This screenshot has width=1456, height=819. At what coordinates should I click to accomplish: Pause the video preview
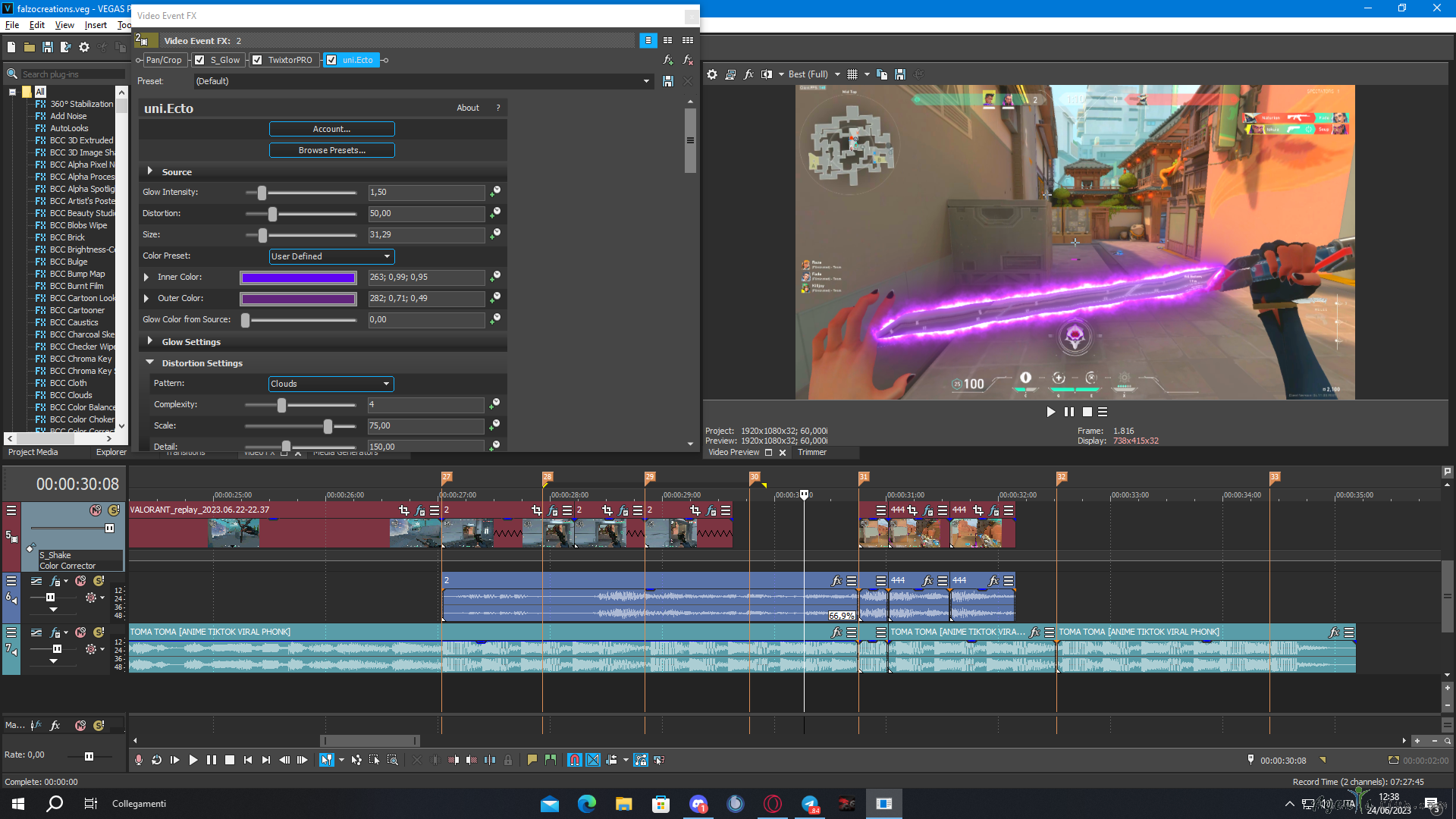tap(1069, 412)
